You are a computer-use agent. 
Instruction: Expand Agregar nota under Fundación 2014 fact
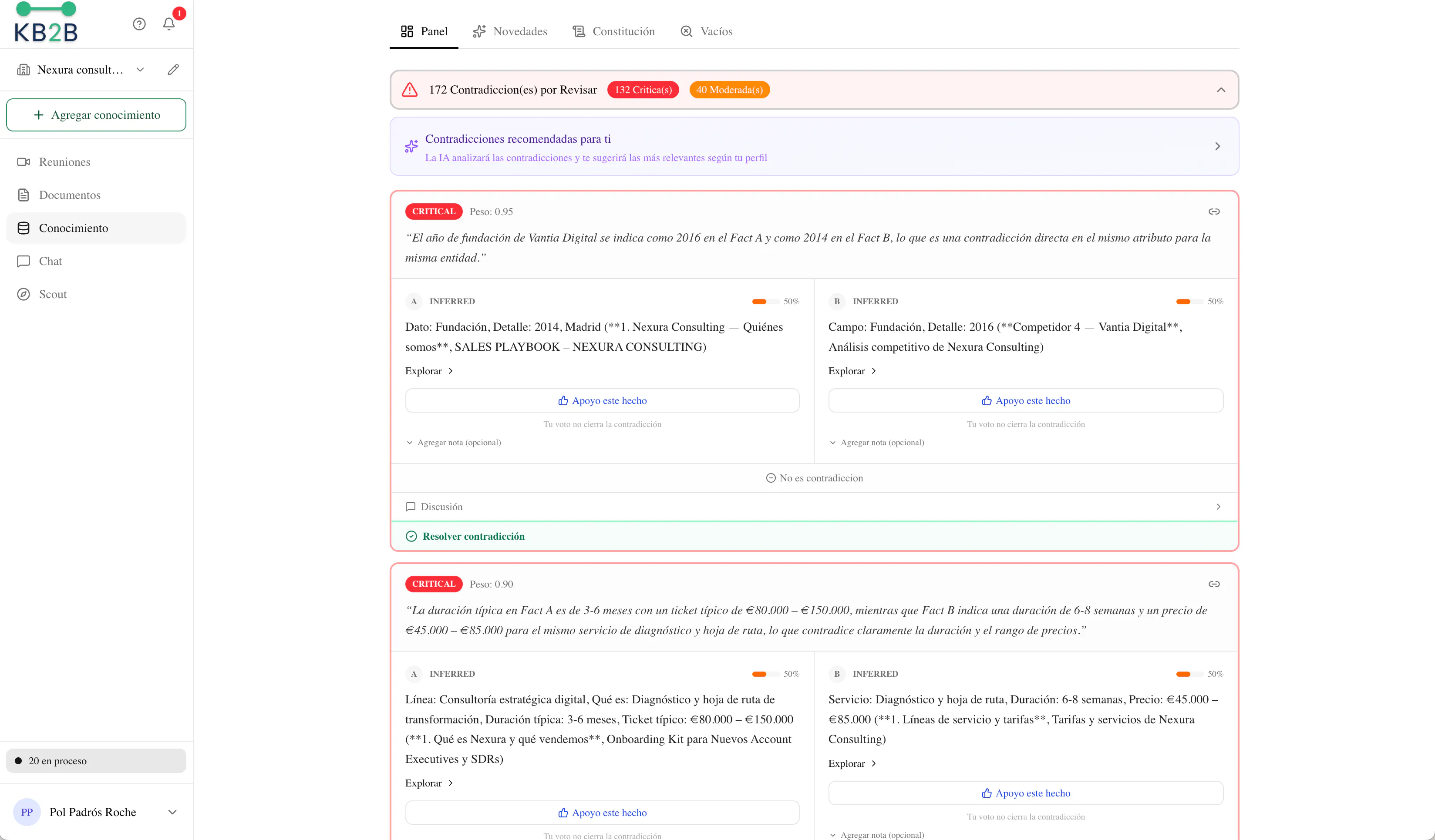(x=453, y=443)
